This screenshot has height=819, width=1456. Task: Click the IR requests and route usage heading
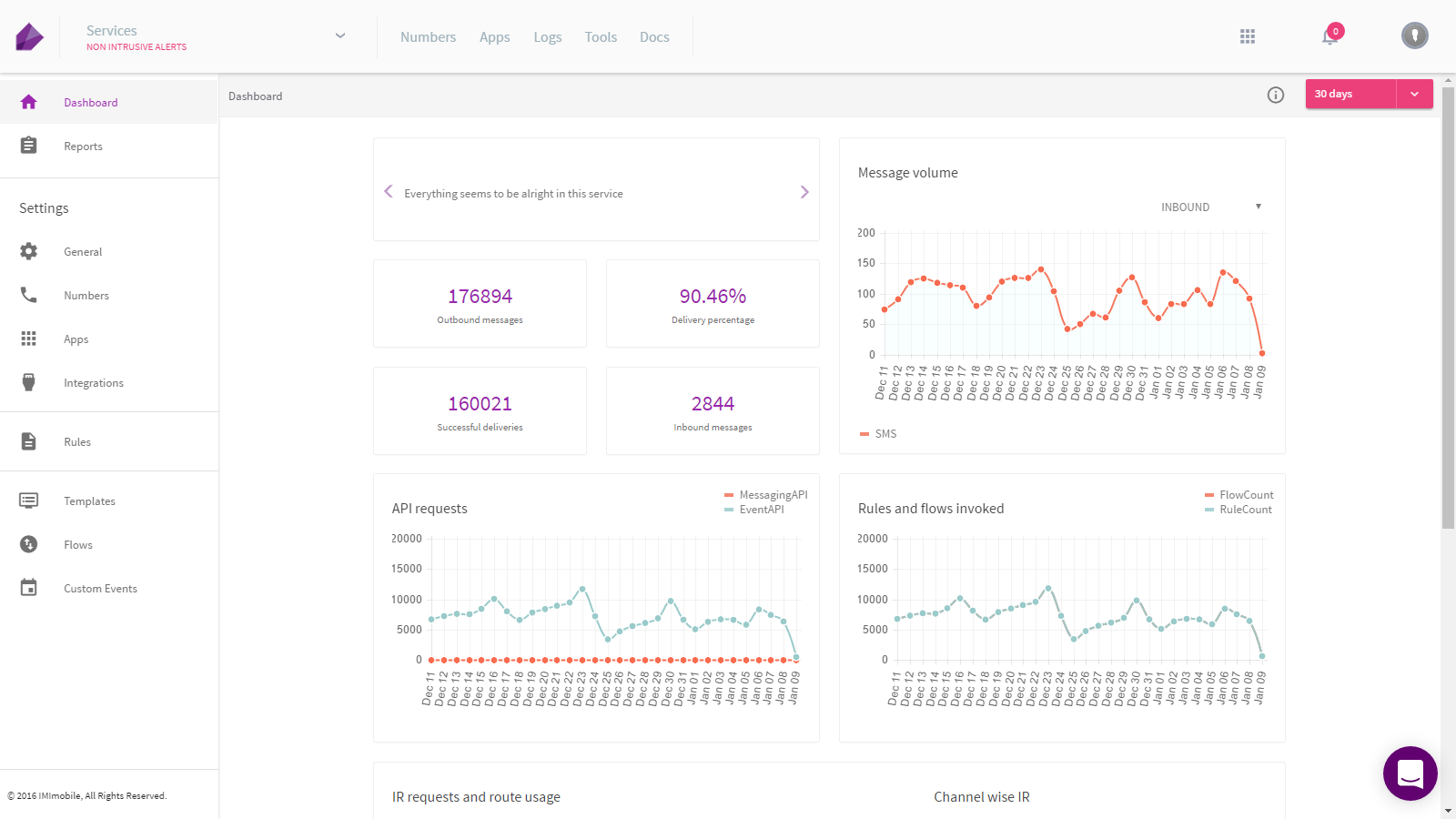pos(476,797)
